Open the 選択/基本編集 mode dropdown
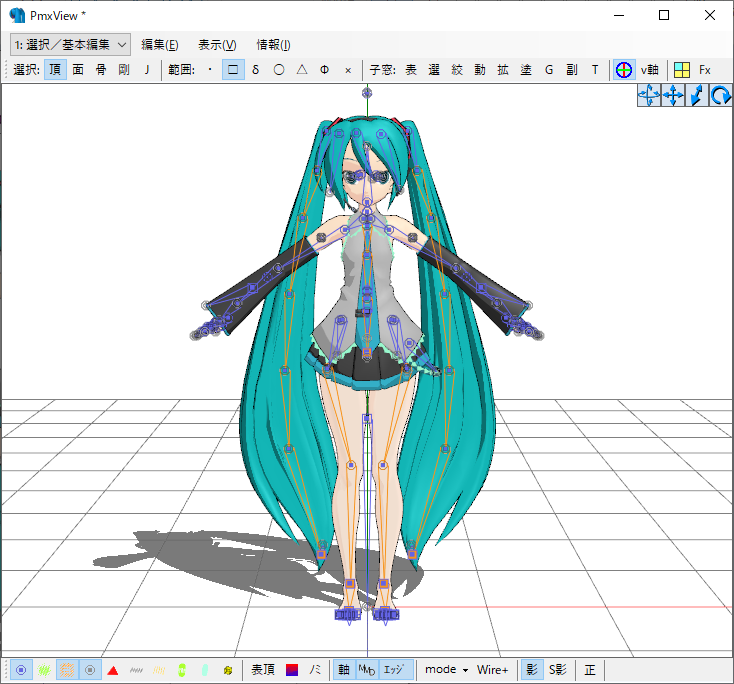 70,44
